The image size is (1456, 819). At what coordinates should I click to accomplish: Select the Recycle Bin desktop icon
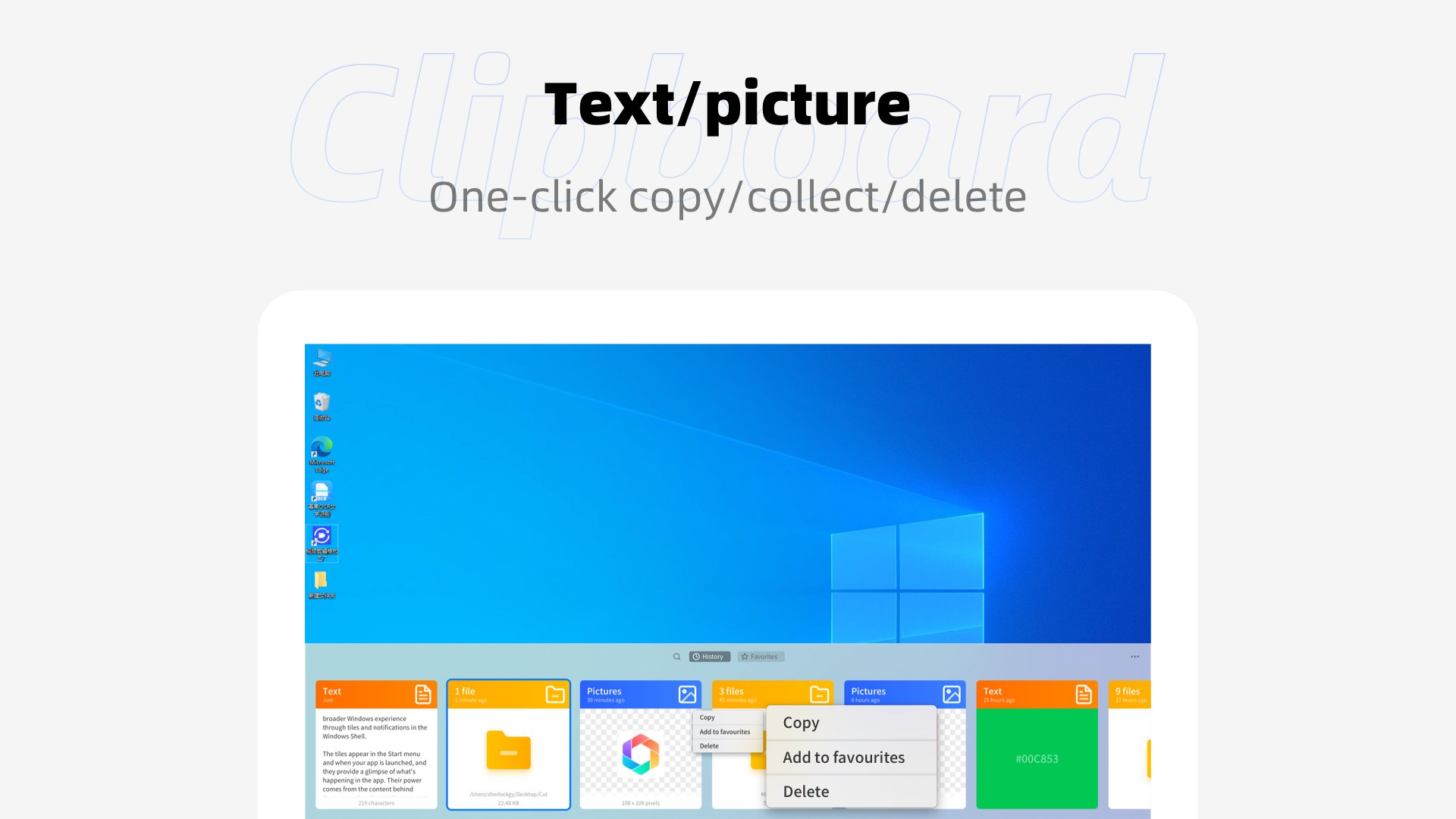[x=322, y=405]
